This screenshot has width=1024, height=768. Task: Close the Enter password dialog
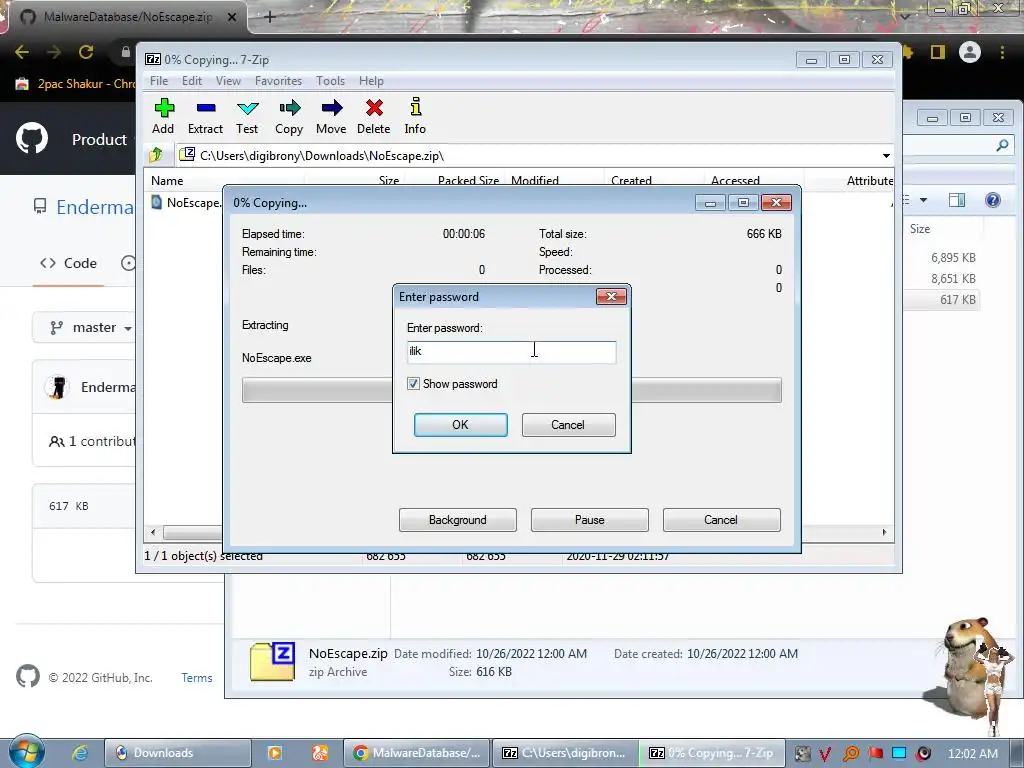(x=611, y=297)
